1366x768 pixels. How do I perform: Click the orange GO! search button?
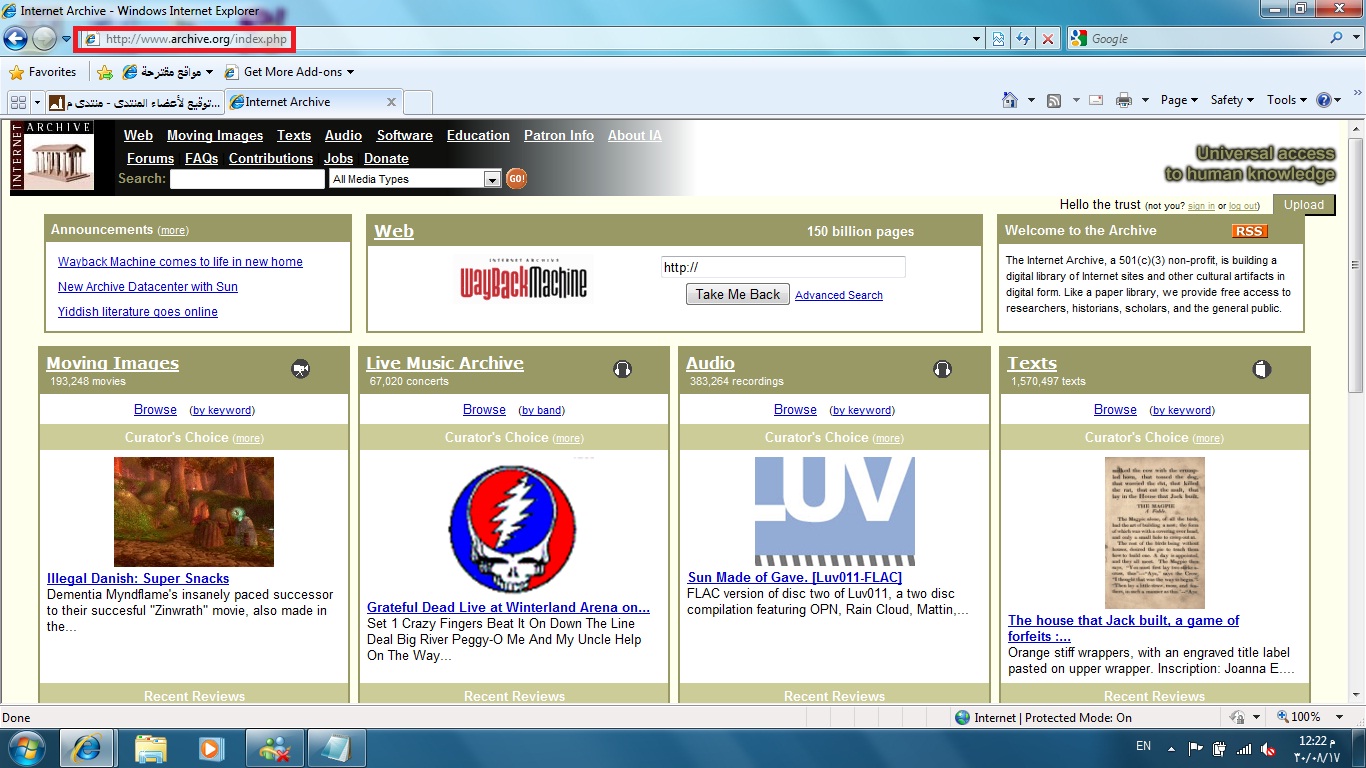click(x=516, y=179)
